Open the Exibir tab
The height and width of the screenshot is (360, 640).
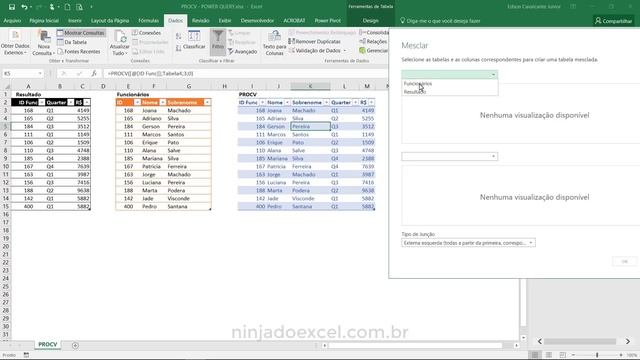click(x=224, y=20)
